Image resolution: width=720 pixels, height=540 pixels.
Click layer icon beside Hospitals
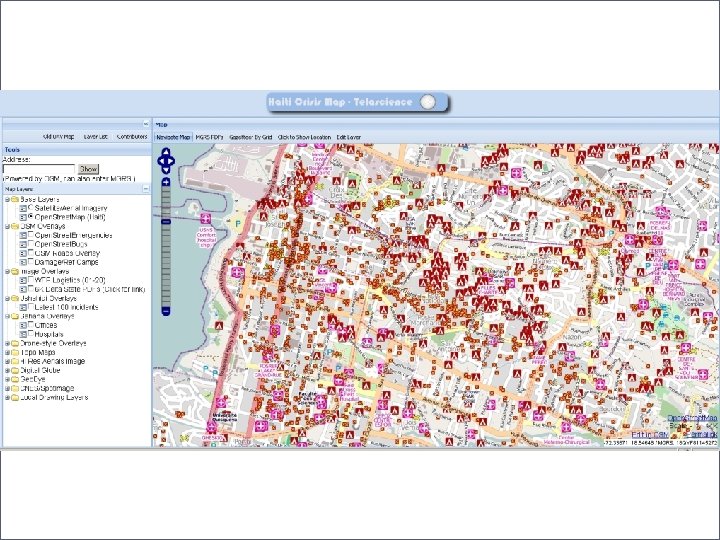[x=23, y=334]
